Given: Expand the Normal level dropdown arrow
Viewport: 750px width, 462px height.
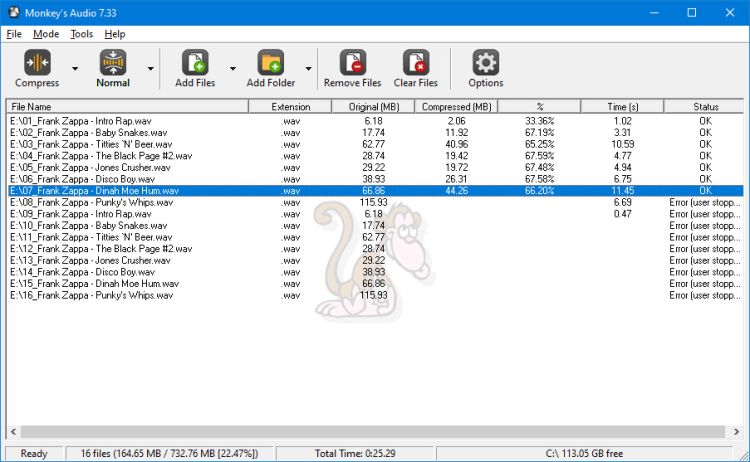Looking at the screenshot, I should [151, 69].
